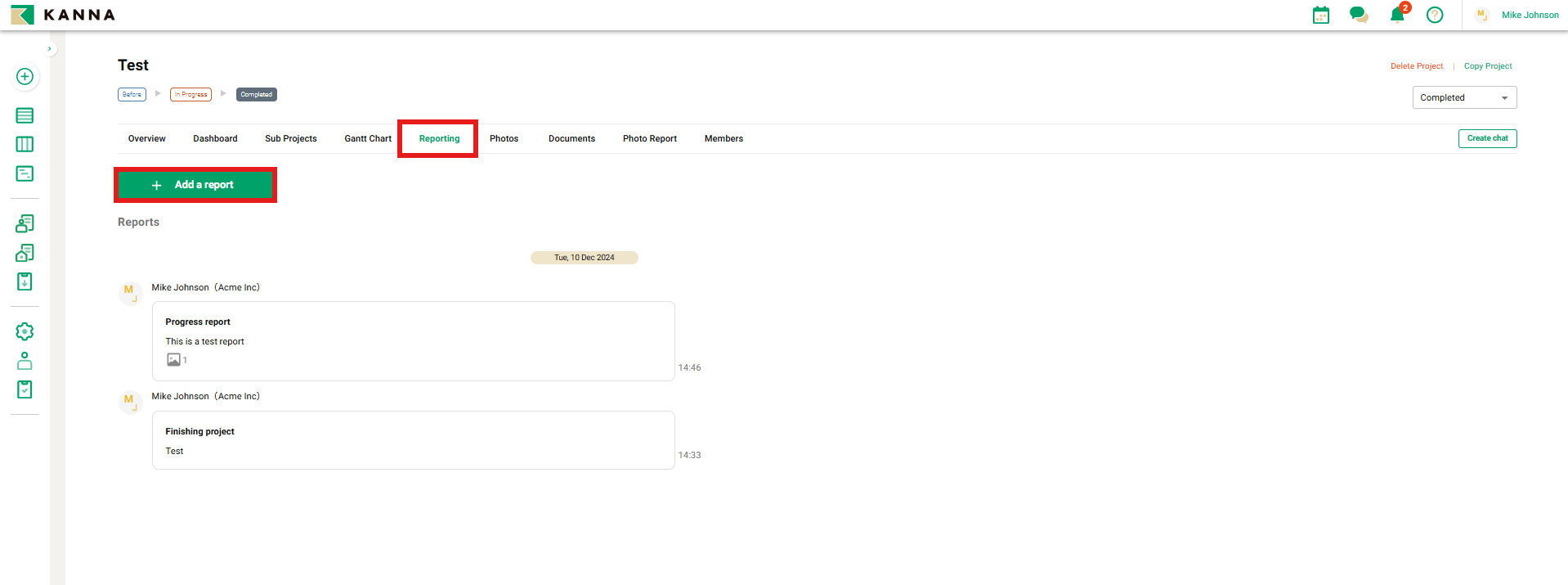Open the user person icon in sidebar

tap(25, 361)
